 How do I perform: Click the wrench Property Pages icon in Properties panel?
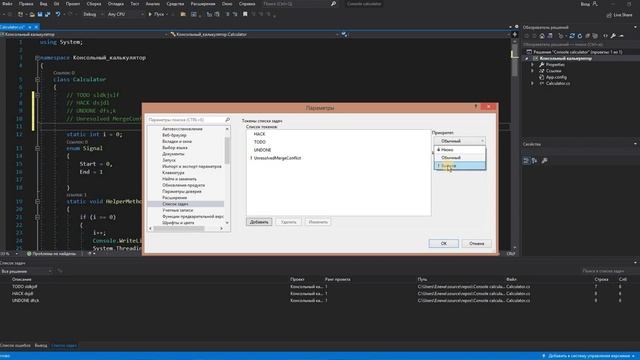[544, 161]
